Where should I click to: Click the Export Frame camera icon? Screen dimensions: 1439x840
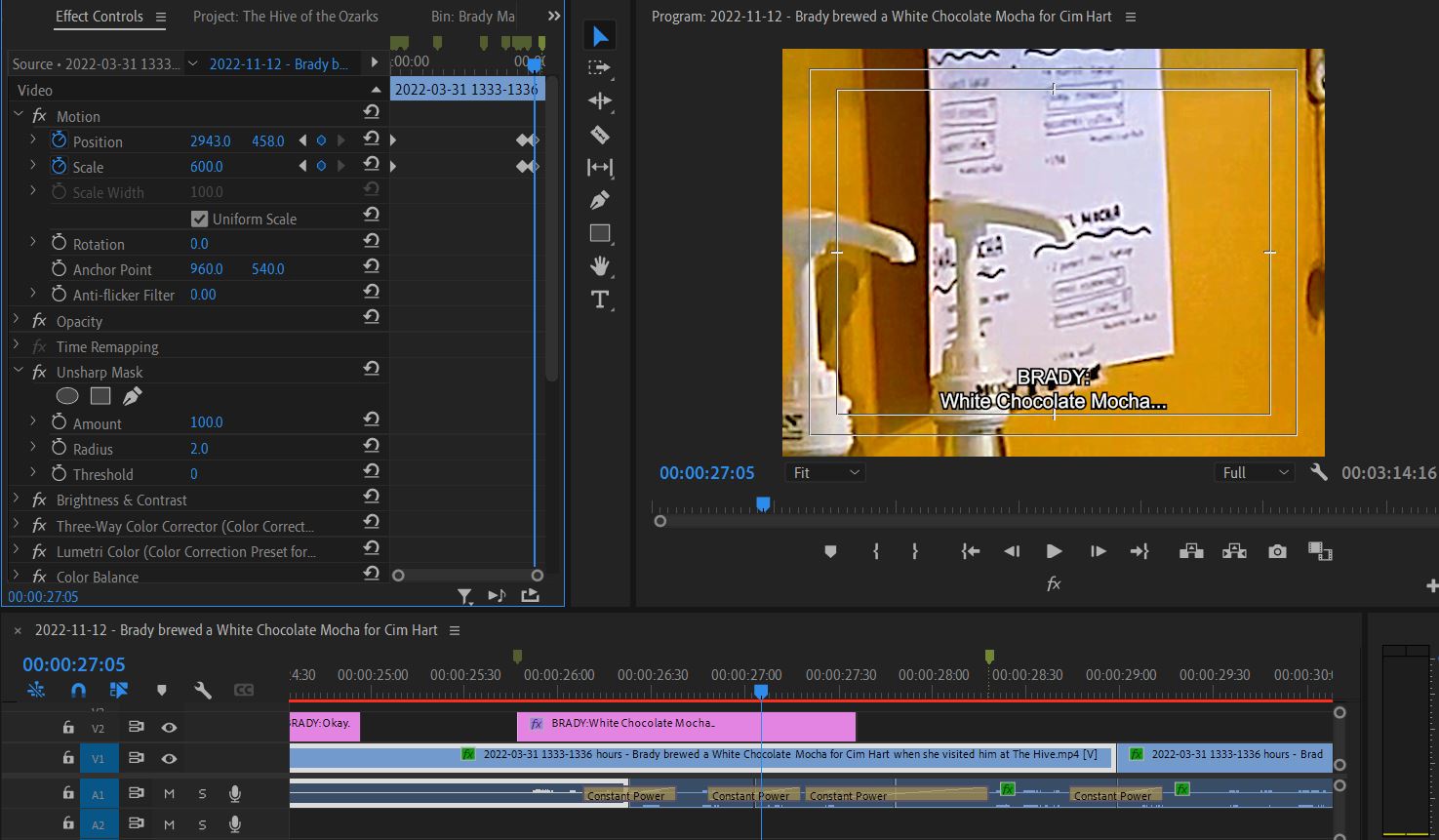[1277, 551]
